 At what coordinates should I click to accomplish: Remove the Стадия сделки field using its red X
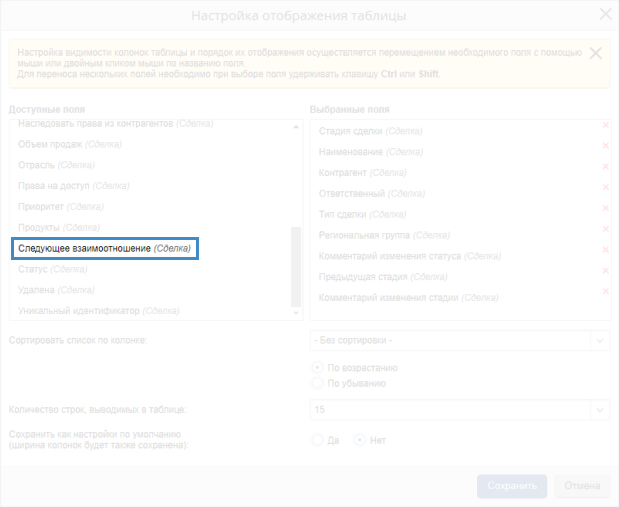[x=605, y=125]
